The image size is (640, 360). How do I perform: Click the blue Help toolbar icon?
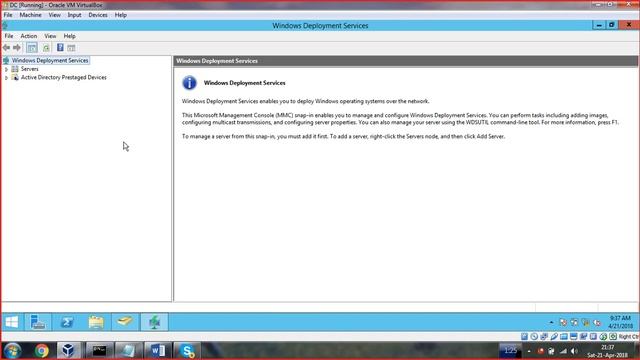tap(60, 47)
